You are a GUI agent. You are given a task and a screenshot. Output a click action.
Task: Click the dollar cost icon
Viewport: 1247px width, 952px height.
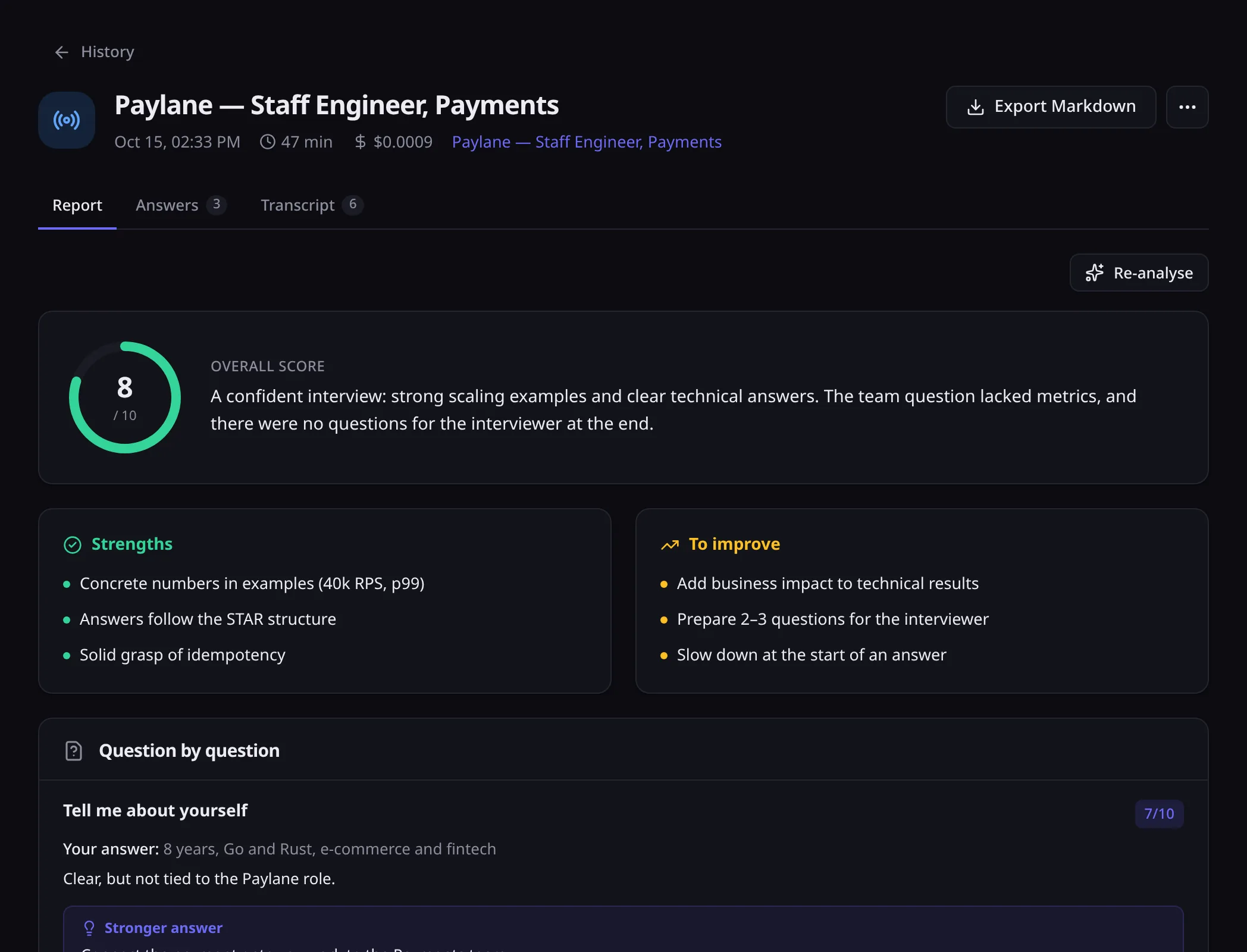361,142
